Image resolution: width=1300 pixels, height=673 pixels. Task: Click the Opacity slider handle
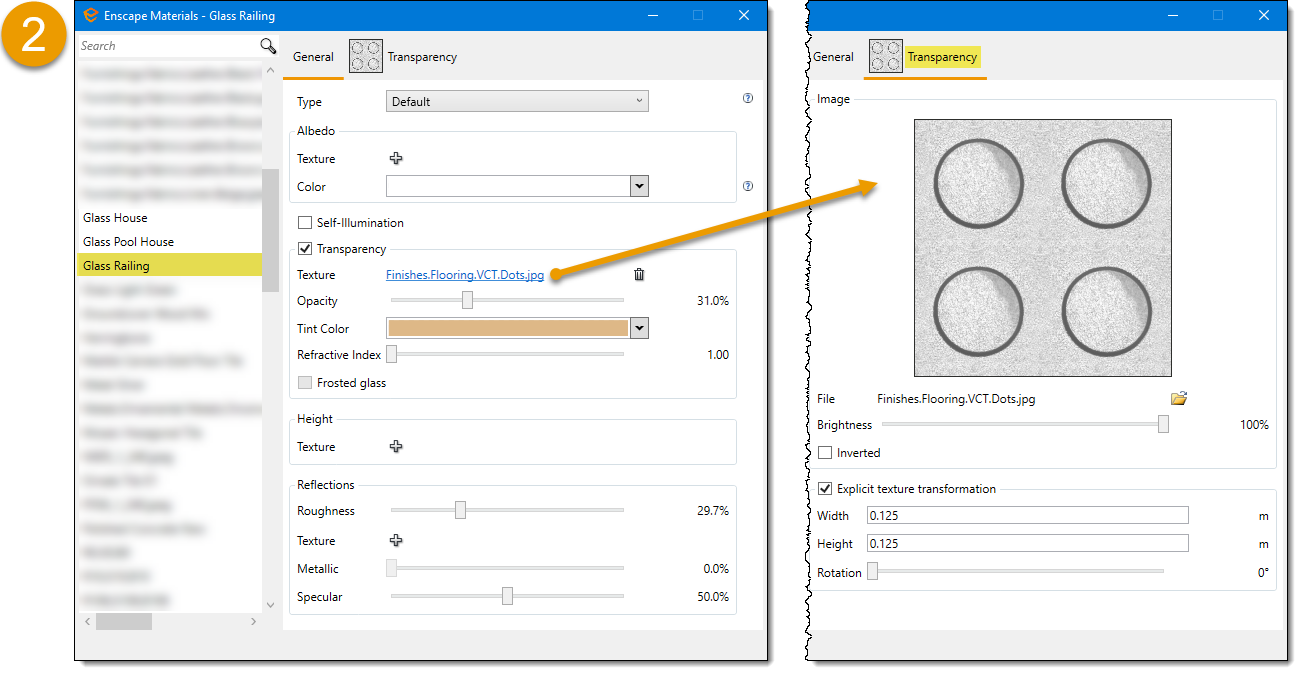point(467,301)
